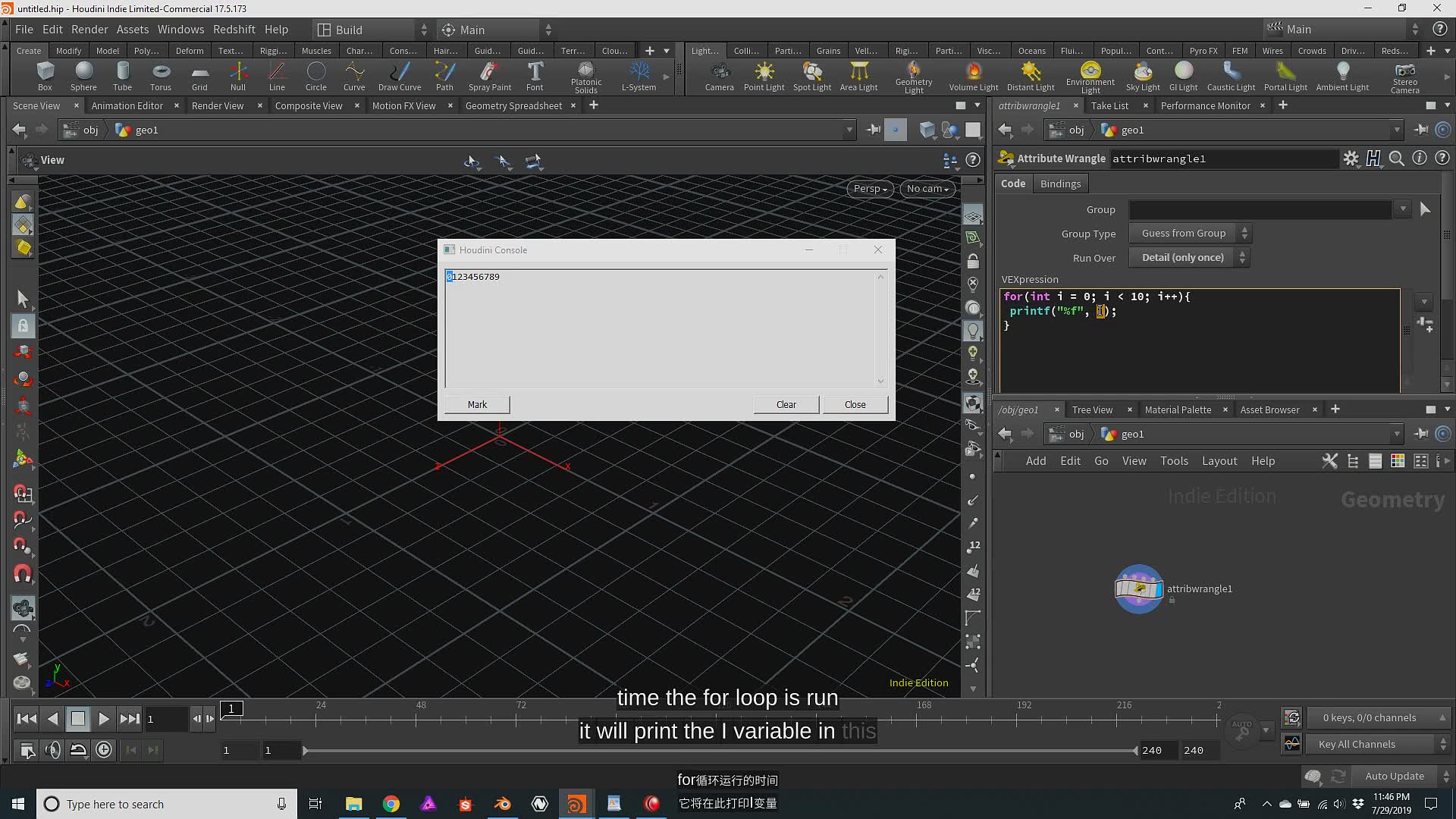Click Mark in Houdini Console
Image resolution: width=1456 pixels, height=819 pixels.
(477, 404)
